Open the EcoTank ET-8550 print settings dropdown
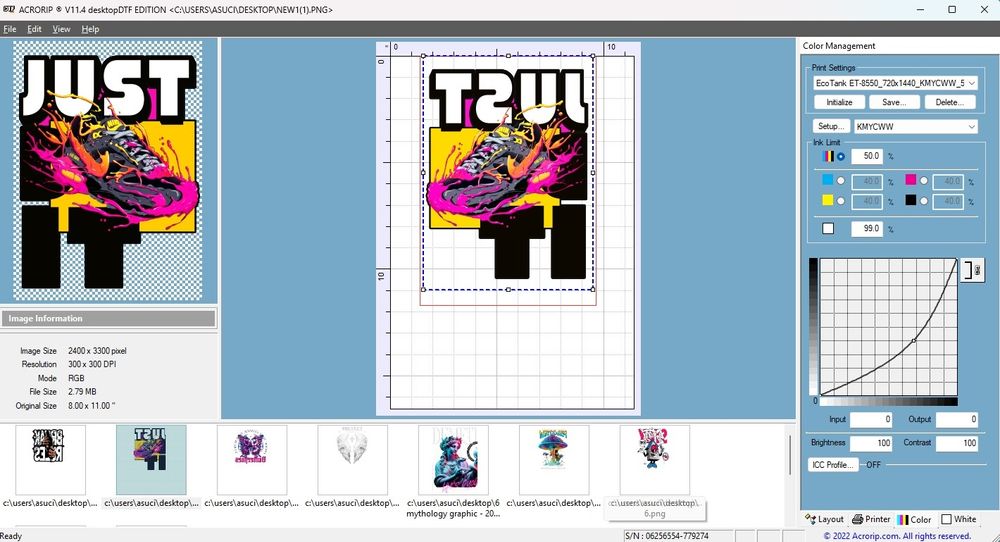The image size is (1000, 542). (895, 83)
